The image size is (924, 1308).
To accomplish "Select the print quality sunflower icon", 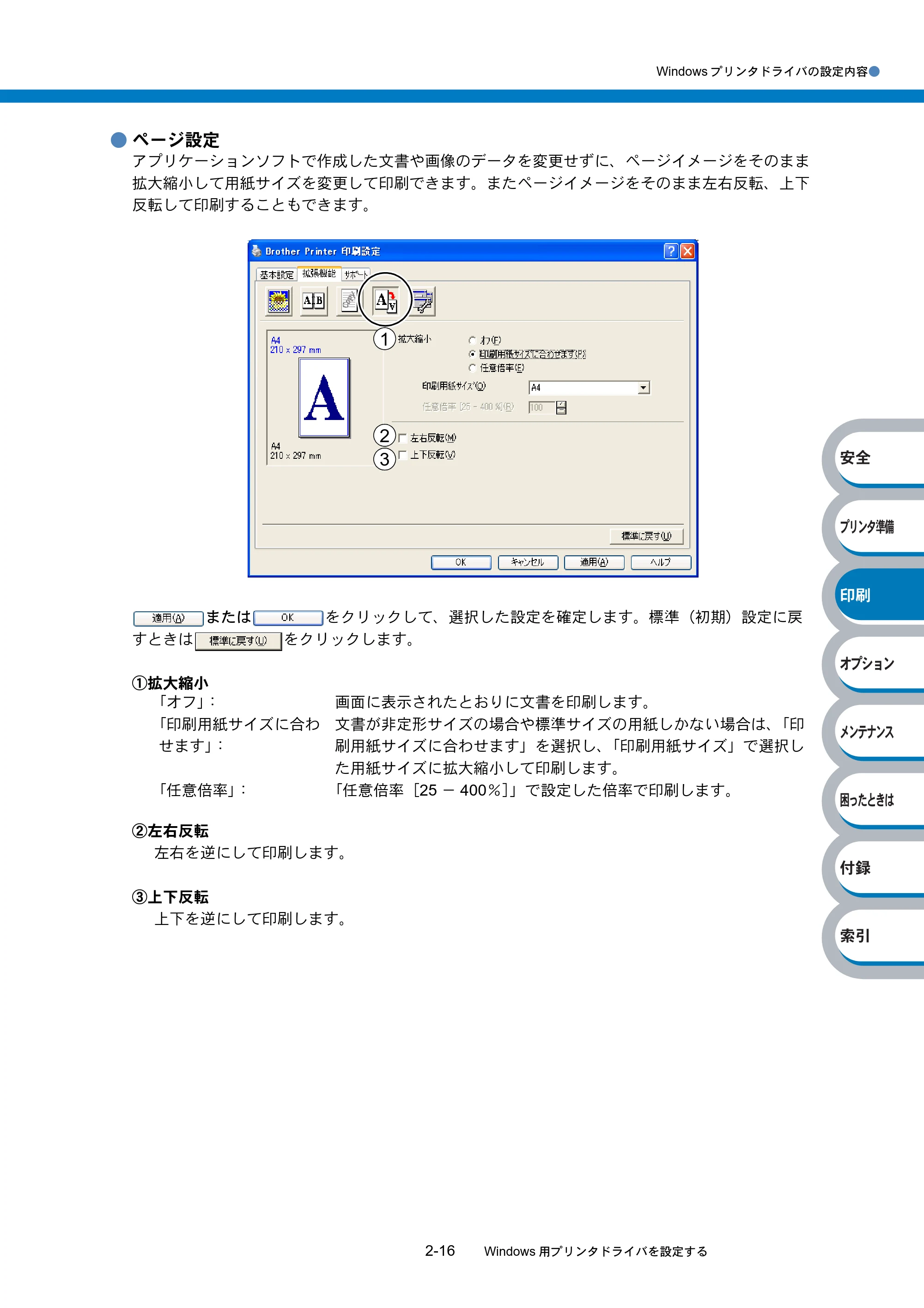I will (x=279, y=301).
